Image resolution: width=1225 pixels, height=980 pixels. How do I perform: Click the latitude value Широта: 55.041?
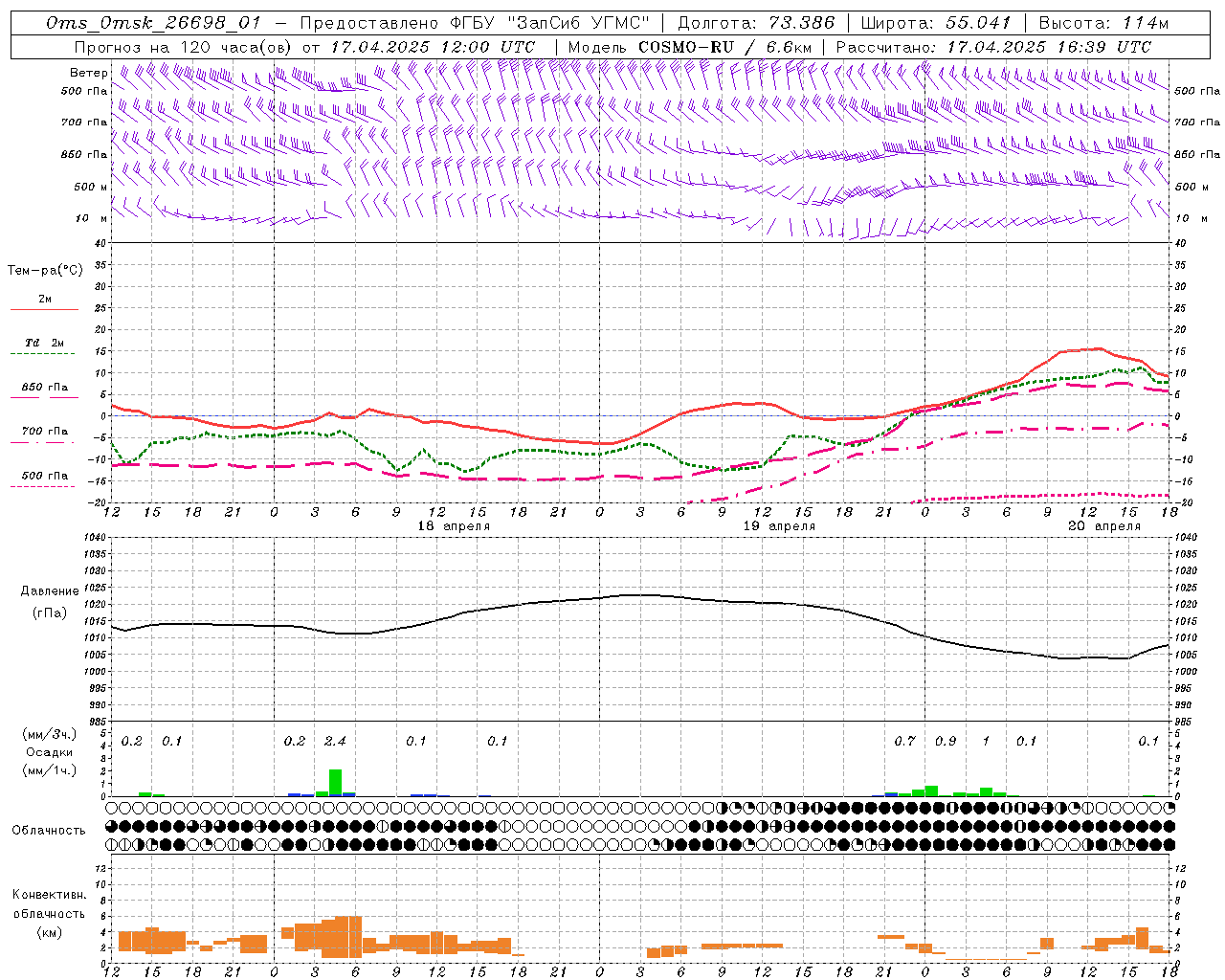pos(936,23)
